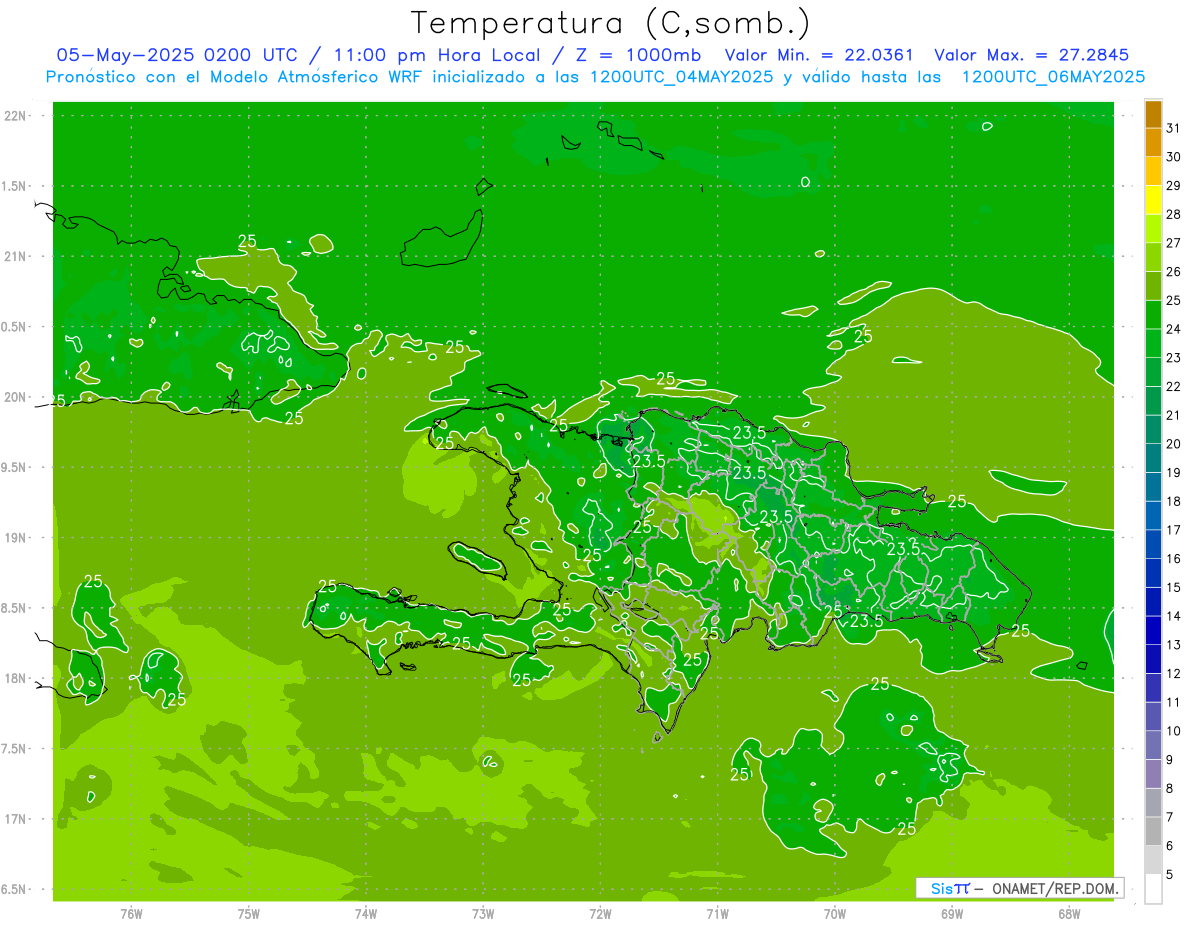Screen dimensions: 1200x927
Task: Click the '20' value on the color scale
Action: pyautogui.click(x=1174, y=444)
